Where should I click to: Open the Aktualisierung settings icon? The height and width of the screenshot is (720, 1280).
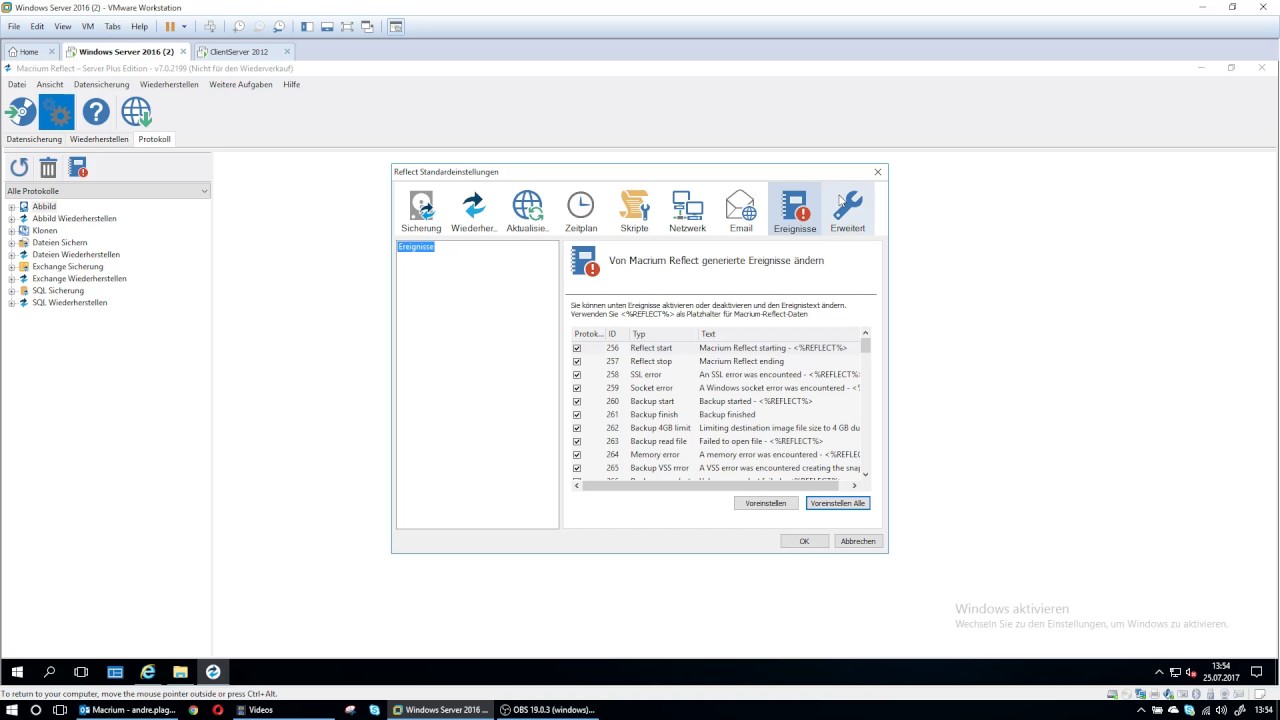click(527, 210)
